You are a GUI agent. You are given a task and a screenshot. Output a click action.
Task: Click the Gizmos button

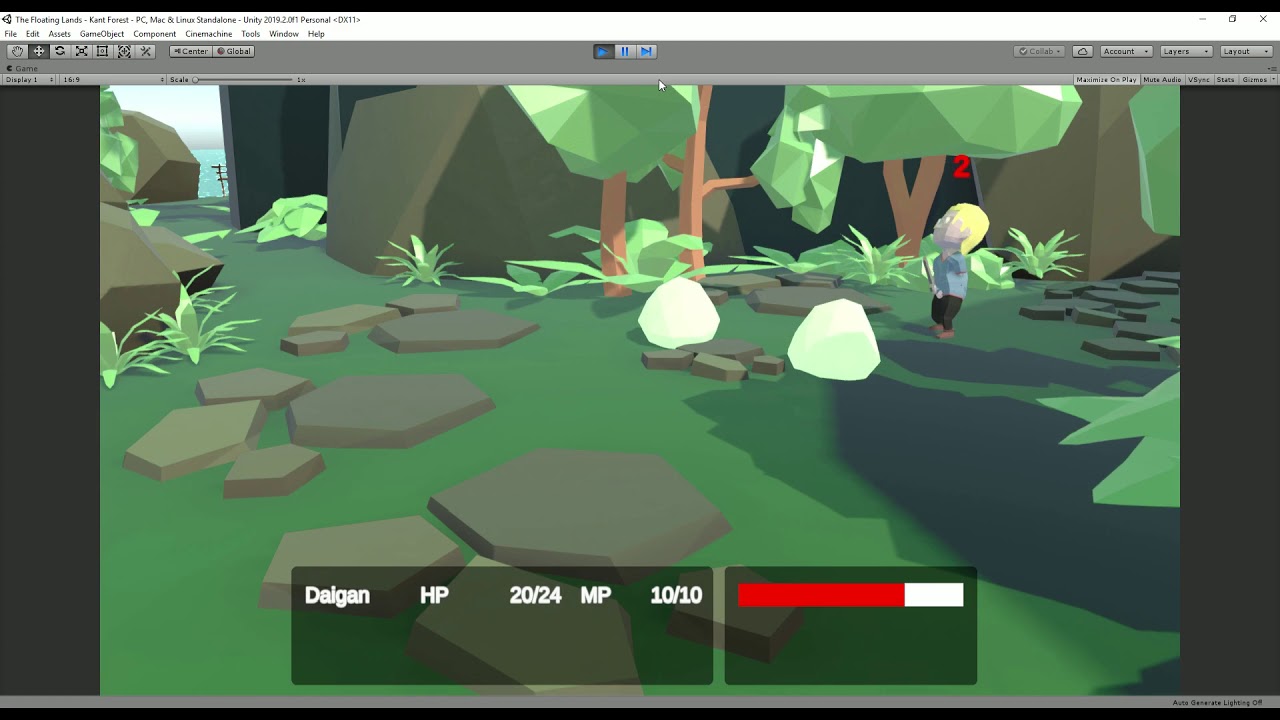pyautogui.click(x=1254, y=79)
